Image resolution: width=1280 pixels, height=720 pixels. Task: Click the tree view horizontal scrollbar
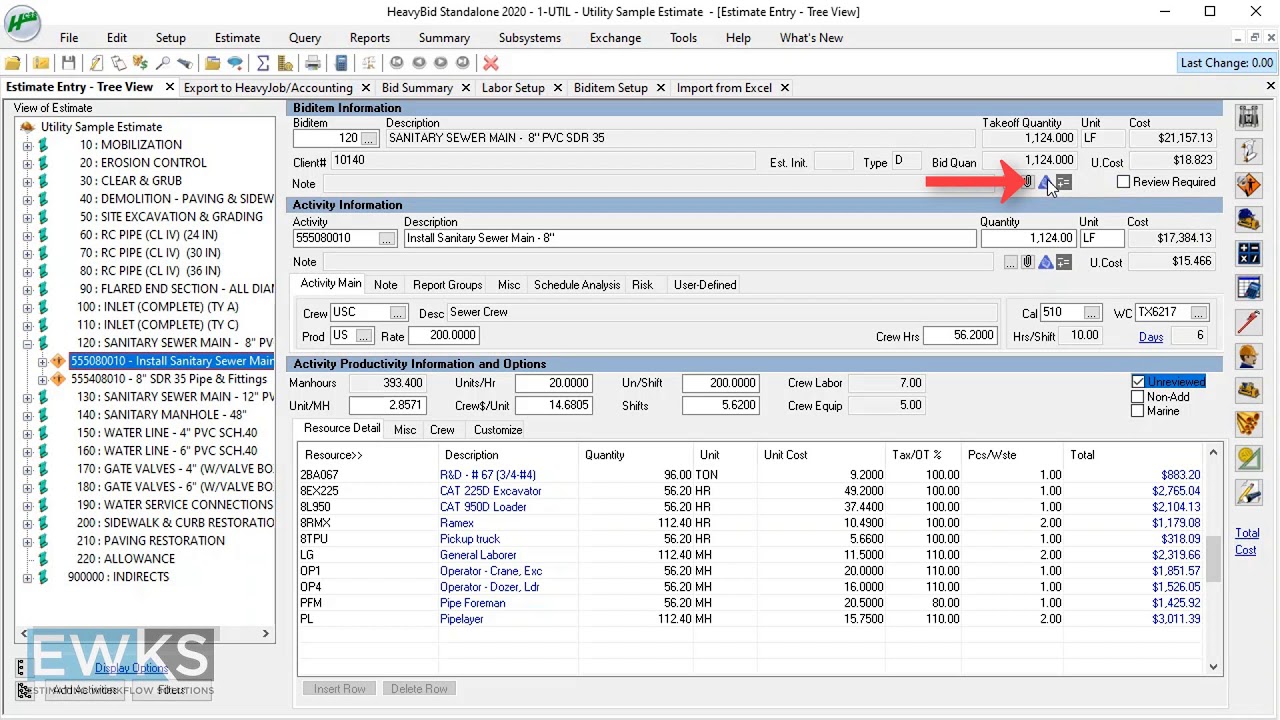(147, 633)
